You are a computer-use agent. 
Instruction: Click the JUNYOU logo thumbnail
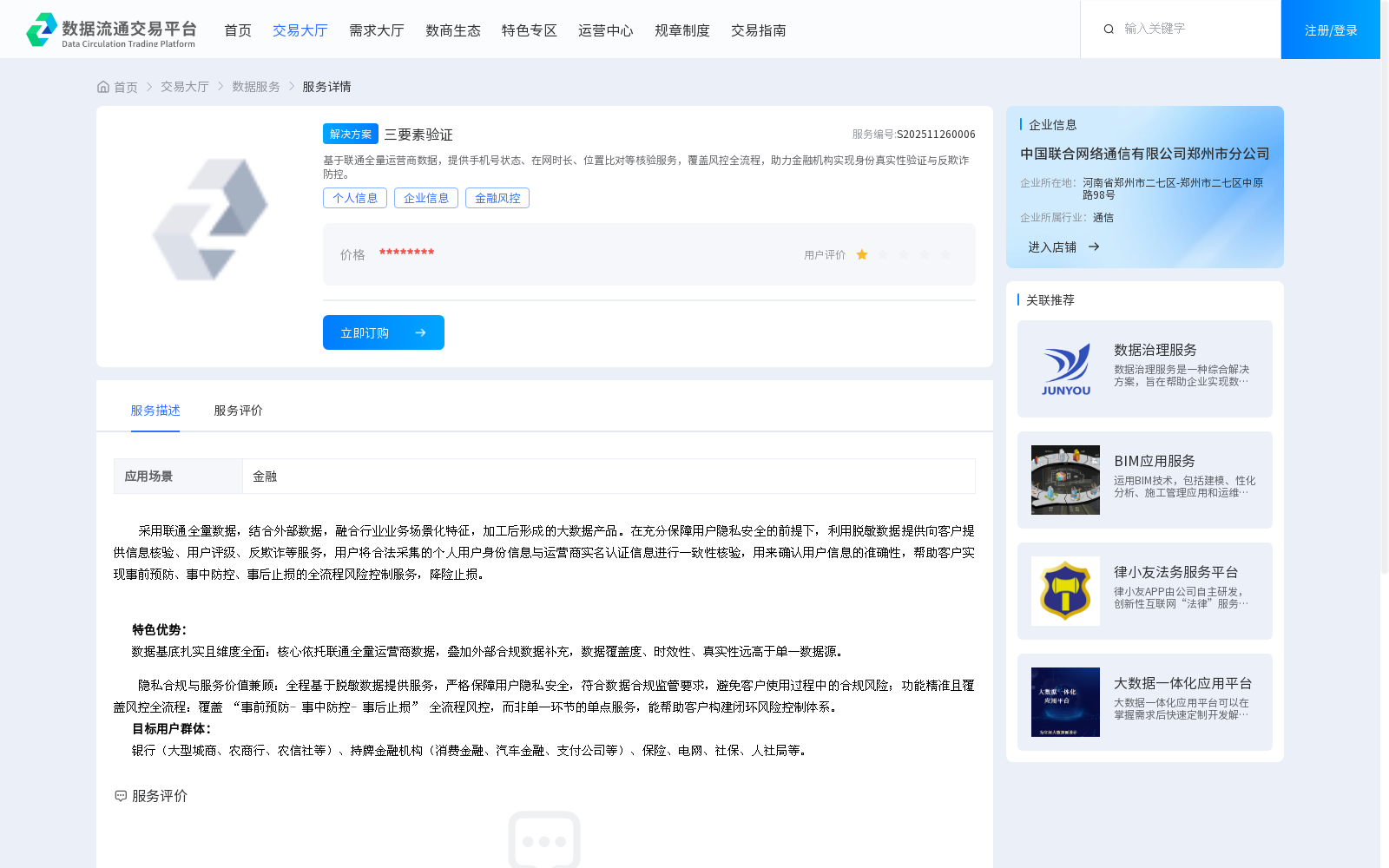coord(1065,369)
